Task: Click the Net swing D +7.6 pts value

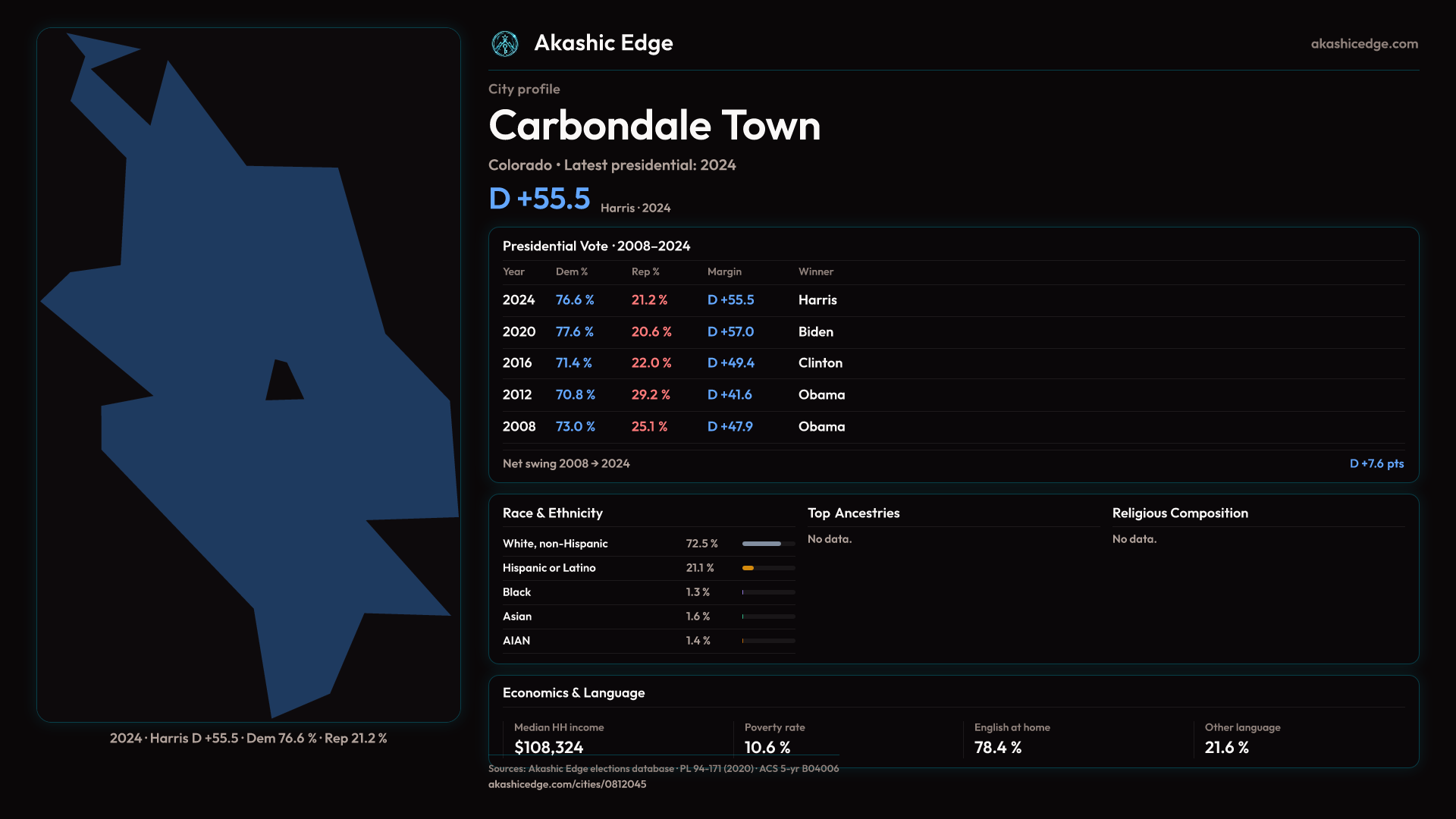Action: pyautogui.click(x=1376, y=463)
